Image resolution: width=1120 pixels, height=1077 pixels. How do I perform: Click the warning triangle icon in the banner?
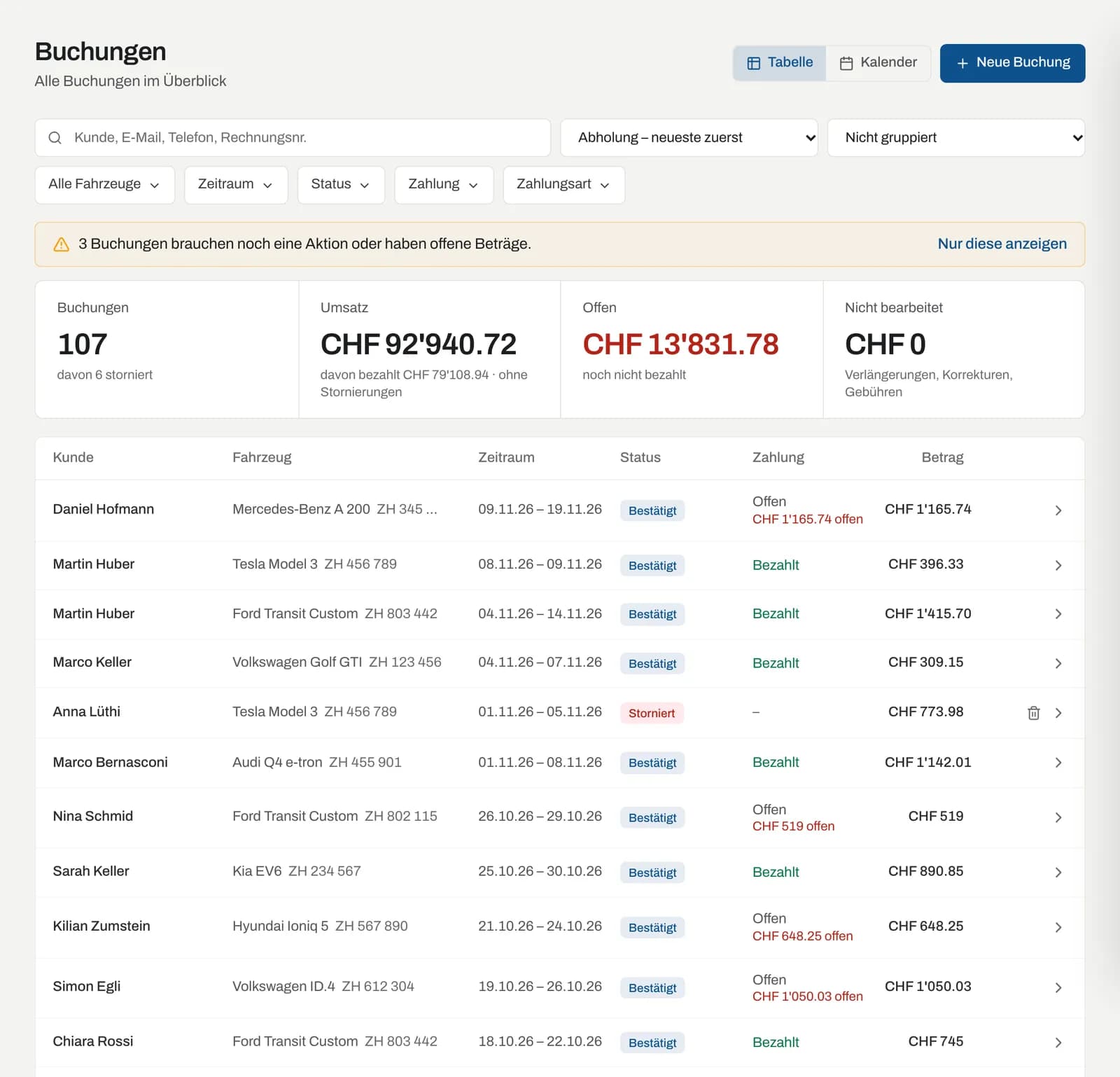coord(62,244)
